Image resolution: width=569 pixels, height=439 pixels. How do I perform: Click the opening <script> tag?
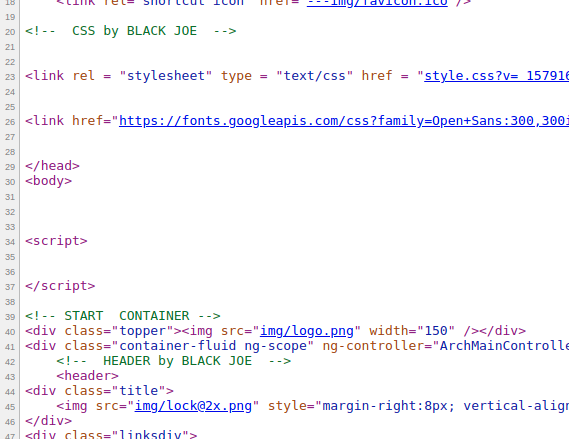point(56,241)
